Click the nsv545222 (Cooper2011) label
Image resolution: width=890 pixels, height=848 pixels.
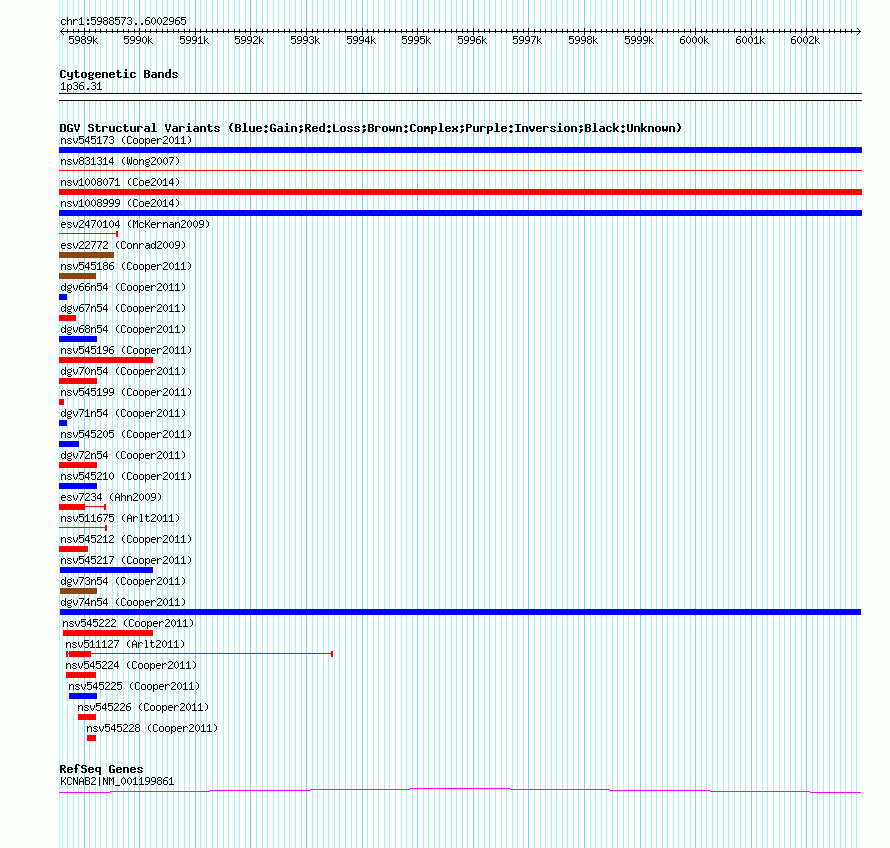pos(128,623)
